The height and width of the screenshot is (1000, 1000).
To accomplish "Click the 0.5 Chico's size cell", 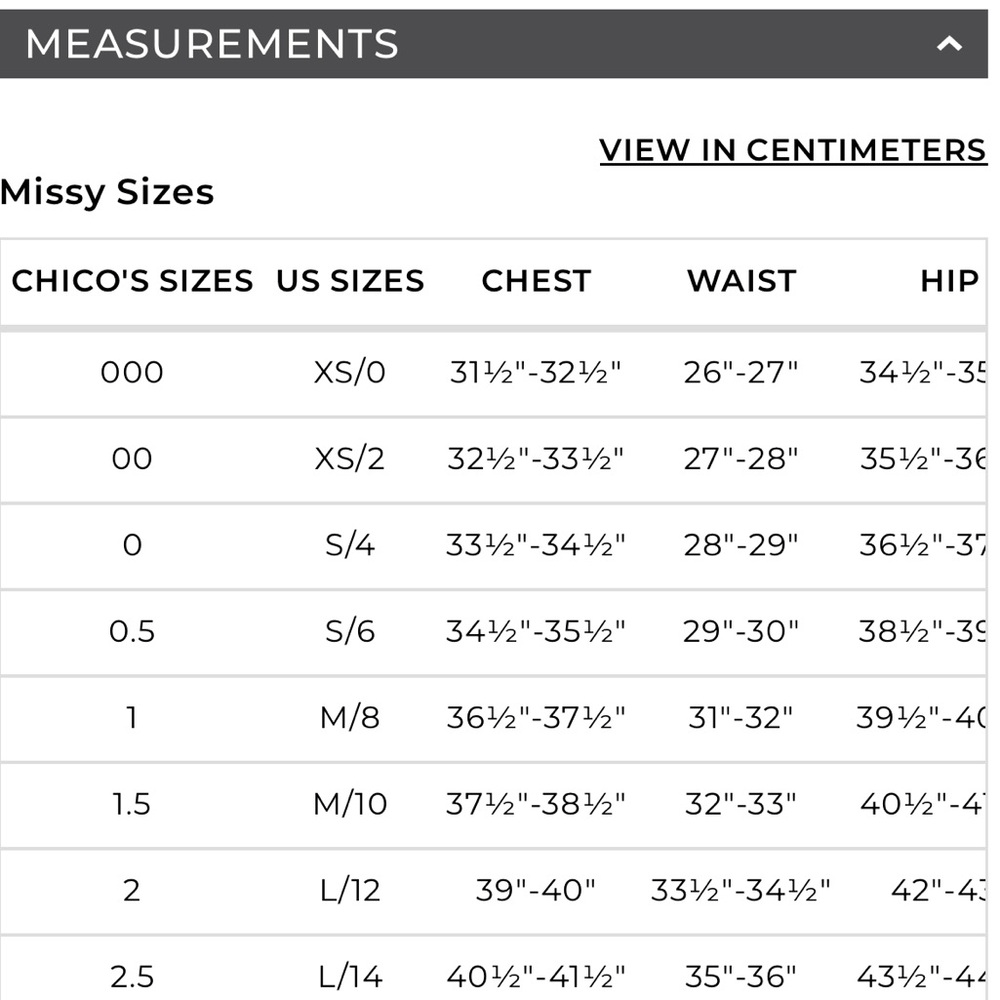I will (132, 631).
